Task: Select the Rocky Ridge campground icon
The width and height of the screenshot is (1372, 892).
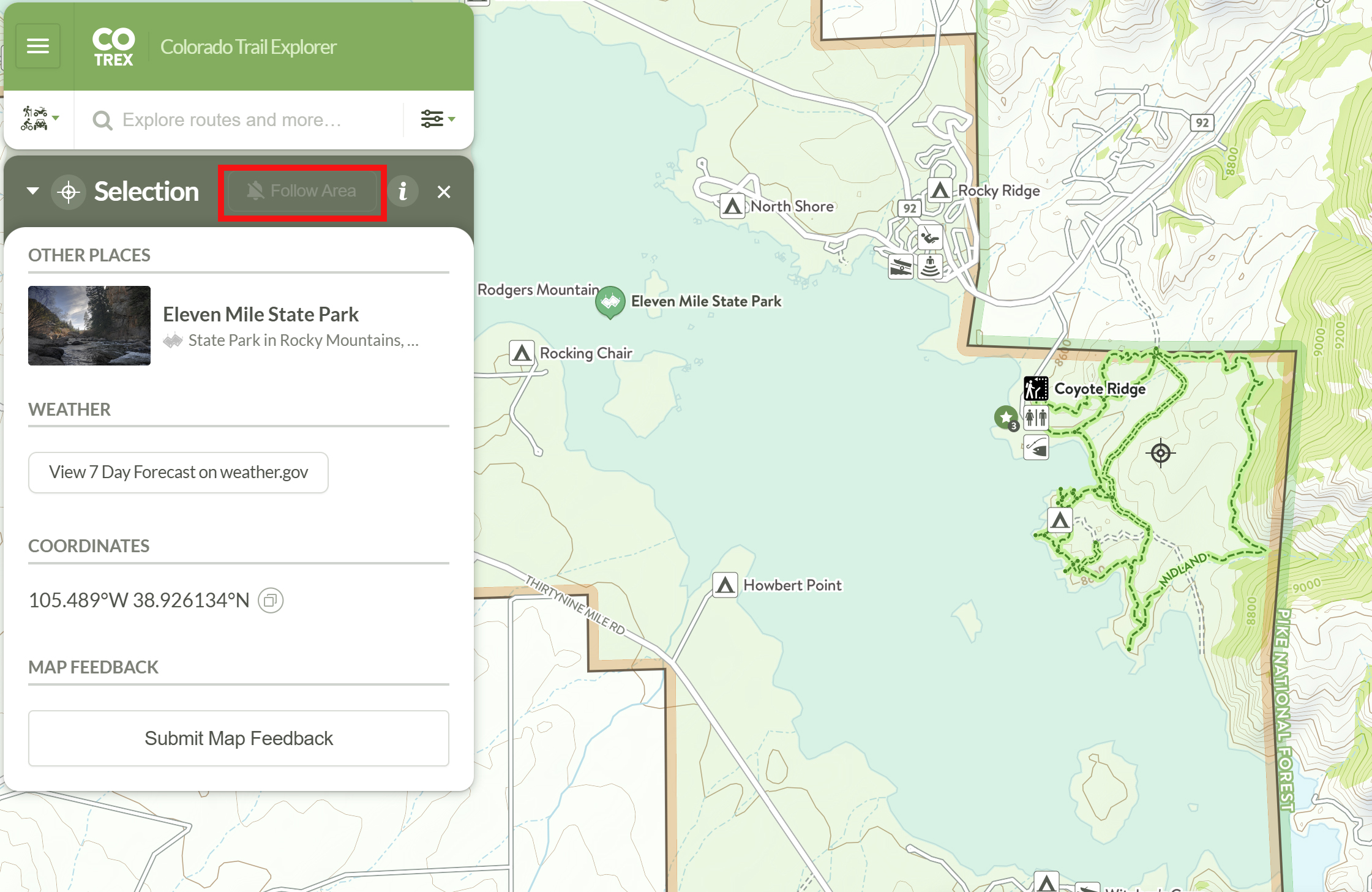Action: point(940,190)
